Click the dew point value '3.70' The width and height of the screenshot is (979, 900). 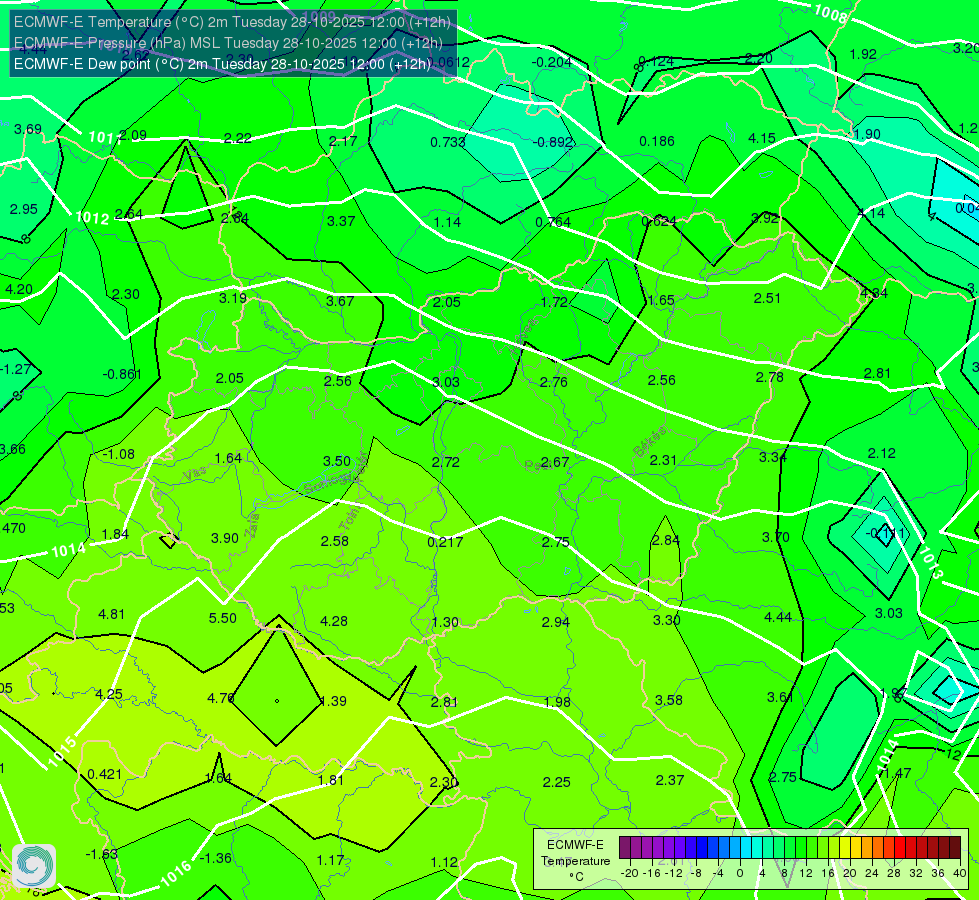pyautogui.click(x=775, y=537)
